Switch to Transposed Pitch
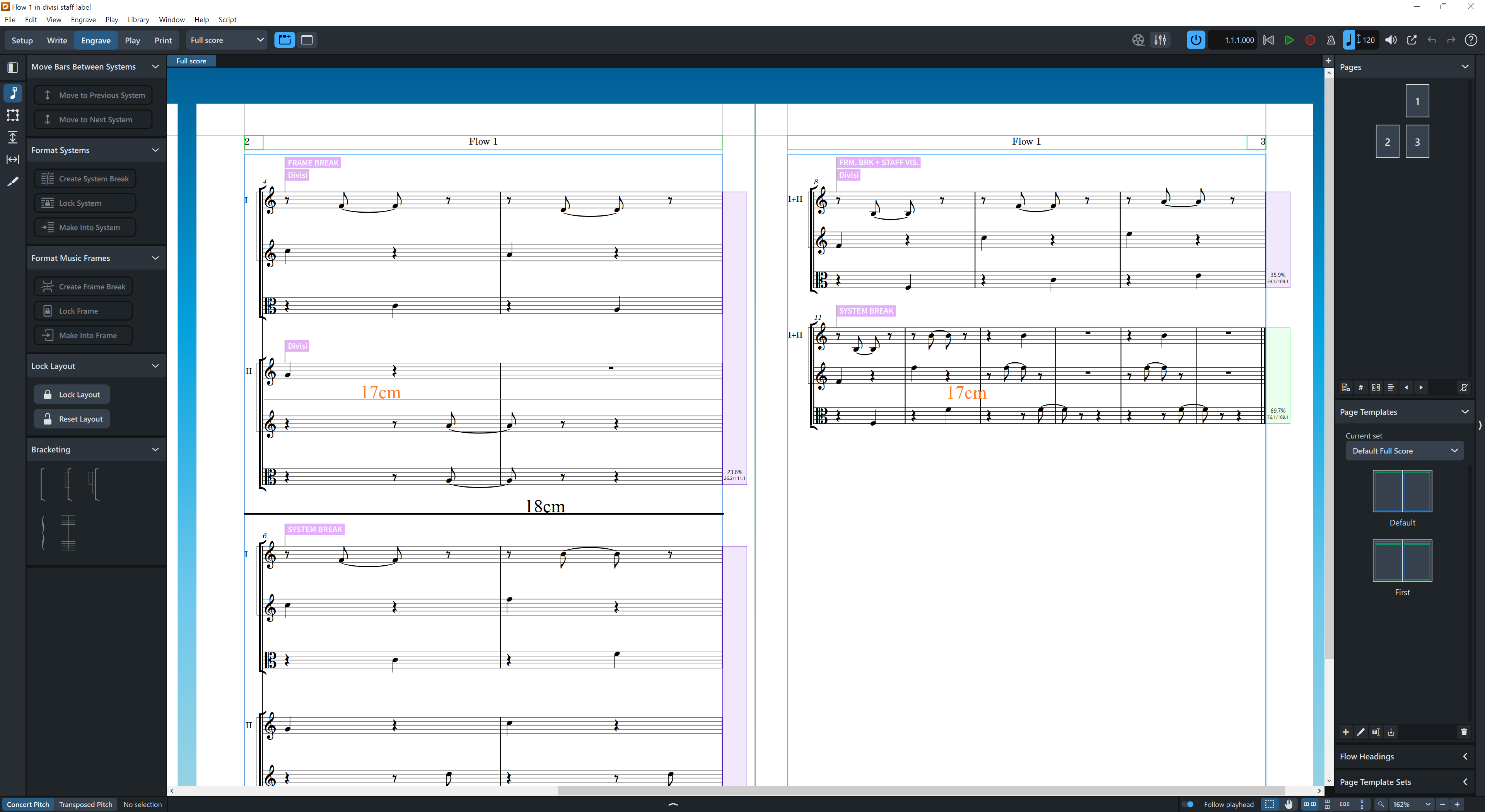 click(85, 804)
